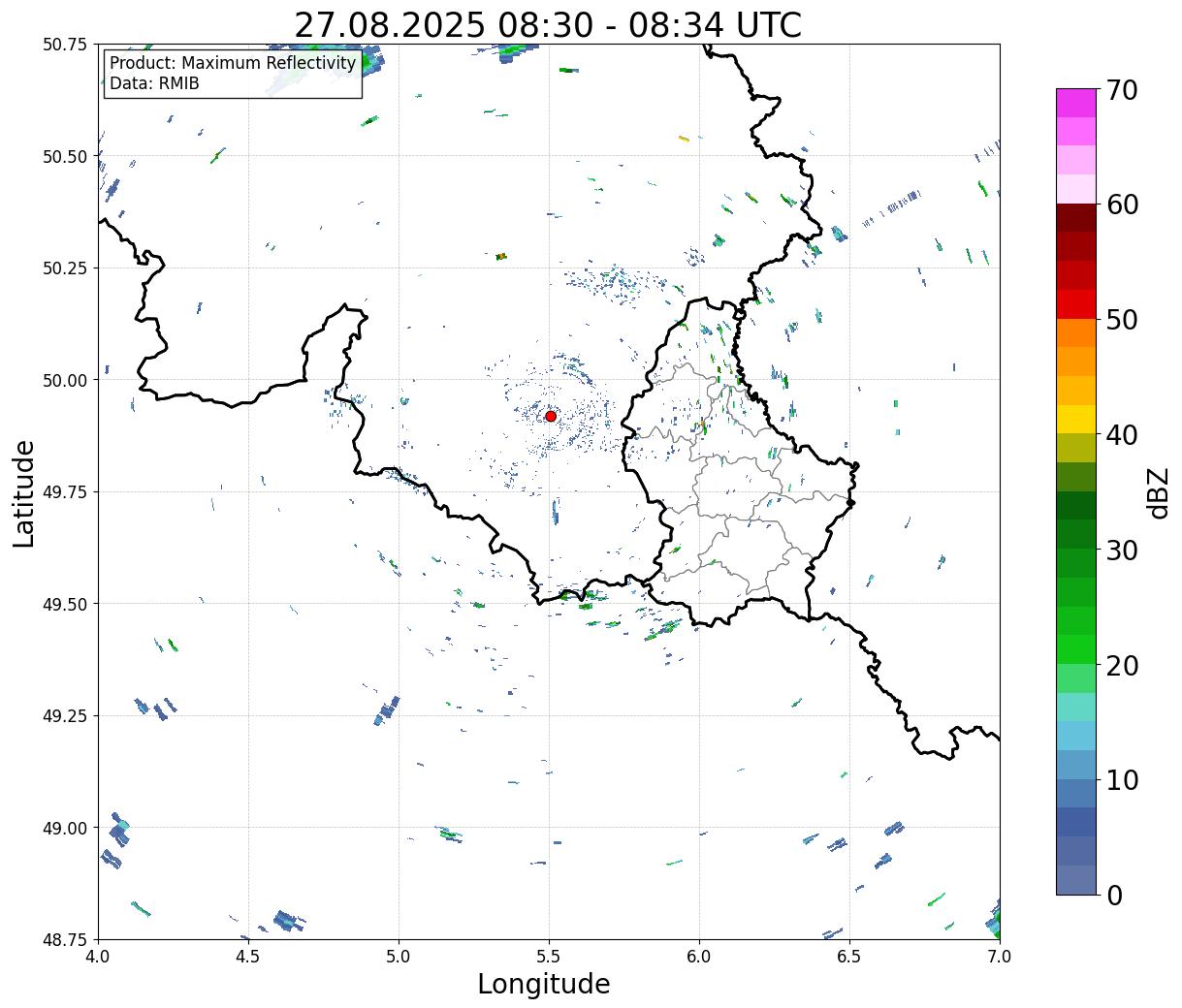Click the red radar location marker

click(551, 416)
